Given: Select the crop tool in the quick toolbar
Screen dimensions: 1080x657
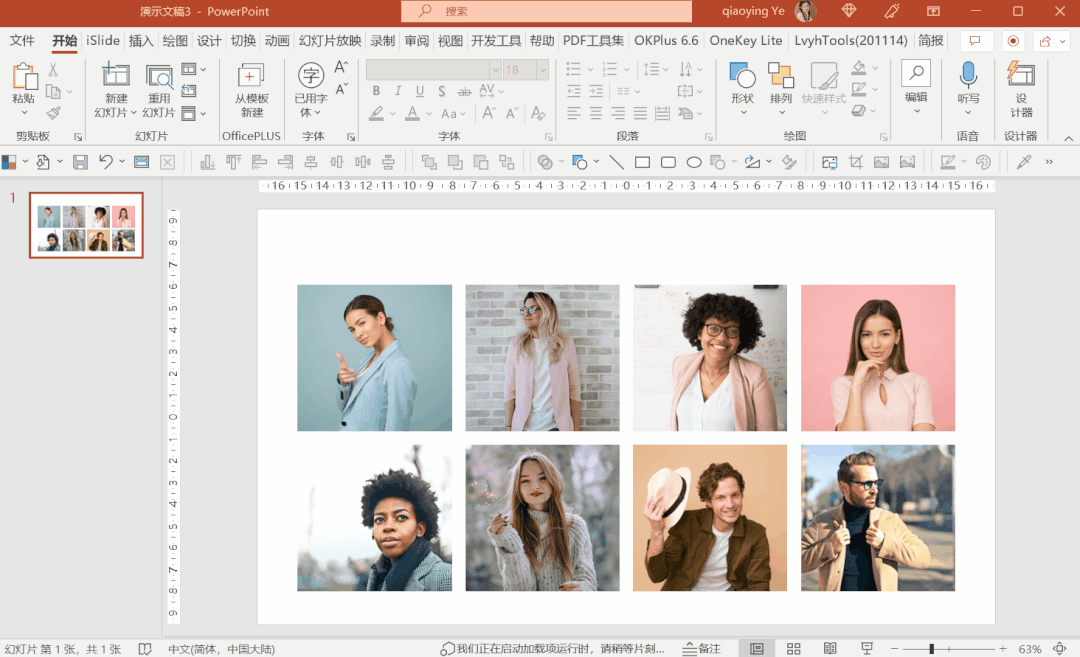Looking at the screenshot, I should pos(856,162).
